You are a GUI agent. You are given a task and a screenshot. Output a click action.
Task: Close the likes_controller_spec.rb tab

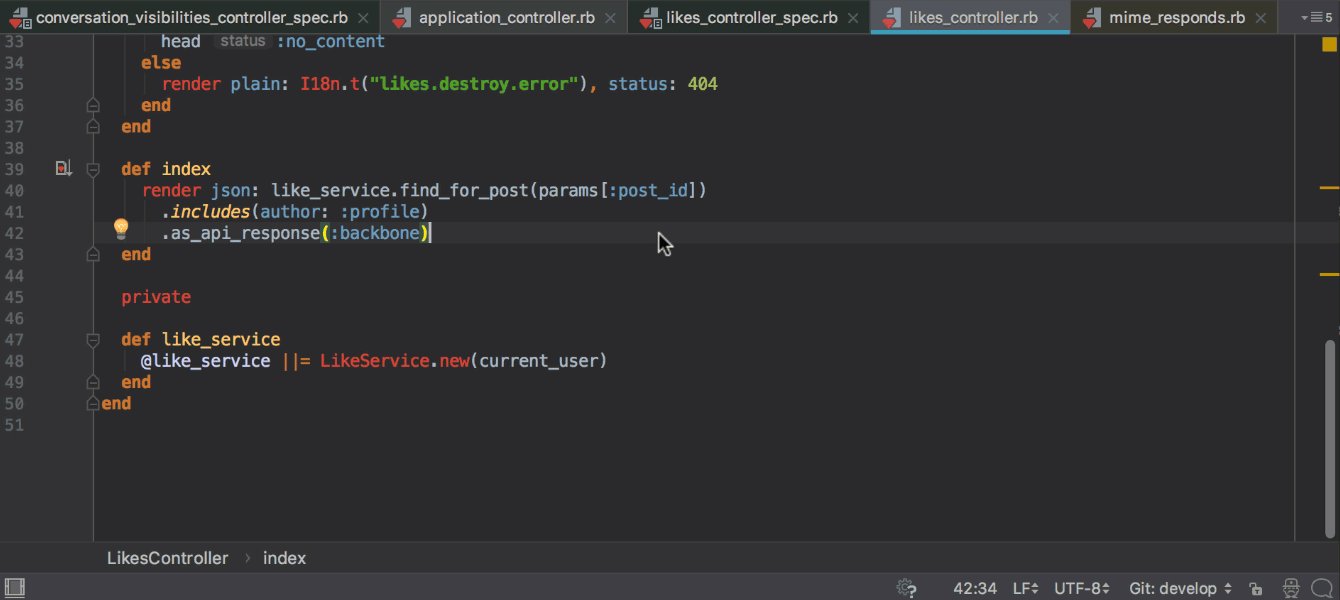pyautogui.click(x=853, y=18)
